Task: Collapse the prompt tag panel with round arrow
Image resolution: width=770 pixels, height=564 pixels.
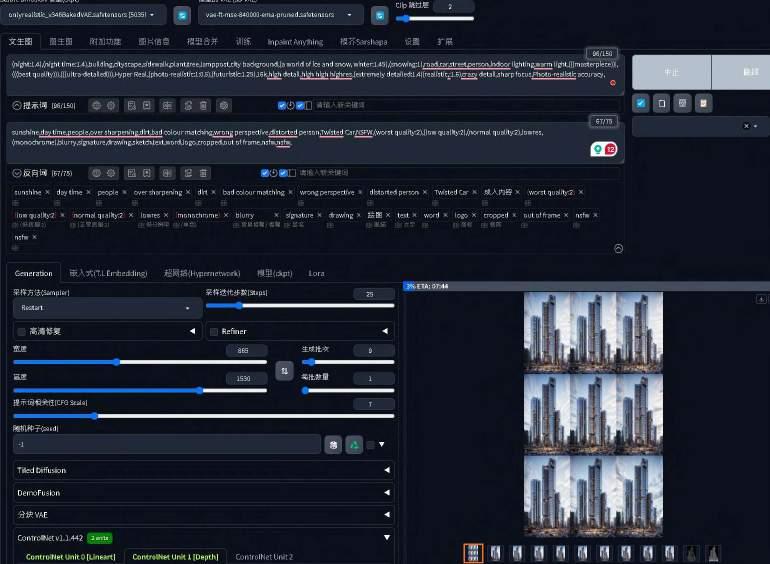Action: 618,249
